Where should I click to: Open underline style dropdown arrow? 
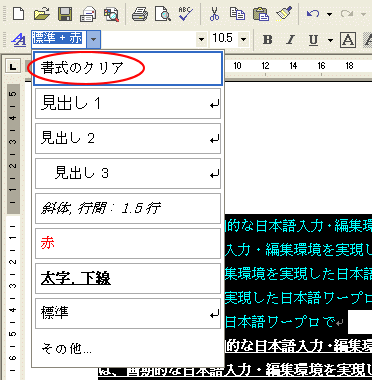click(x=330, y=40)
